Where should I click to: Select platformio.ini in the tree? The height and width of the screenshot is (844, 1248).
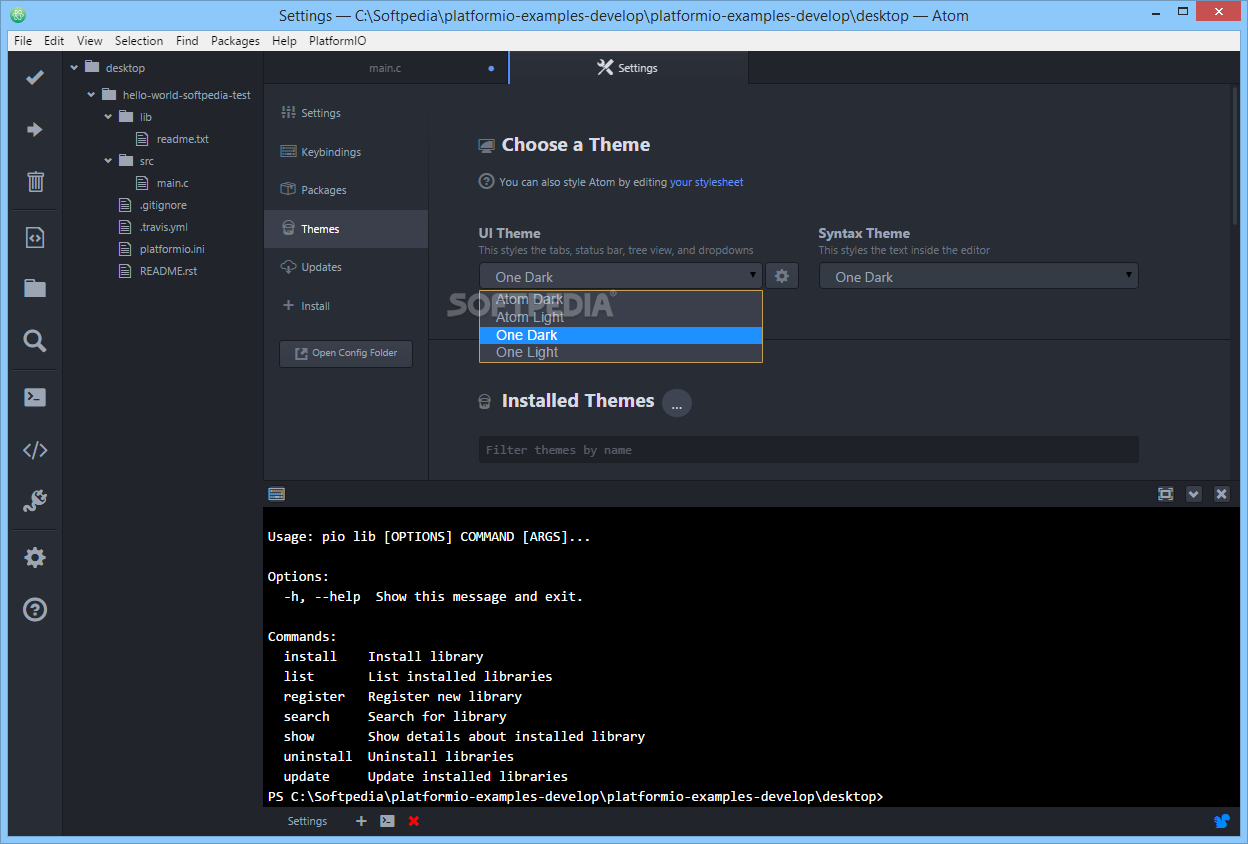(x=172, y=249)
